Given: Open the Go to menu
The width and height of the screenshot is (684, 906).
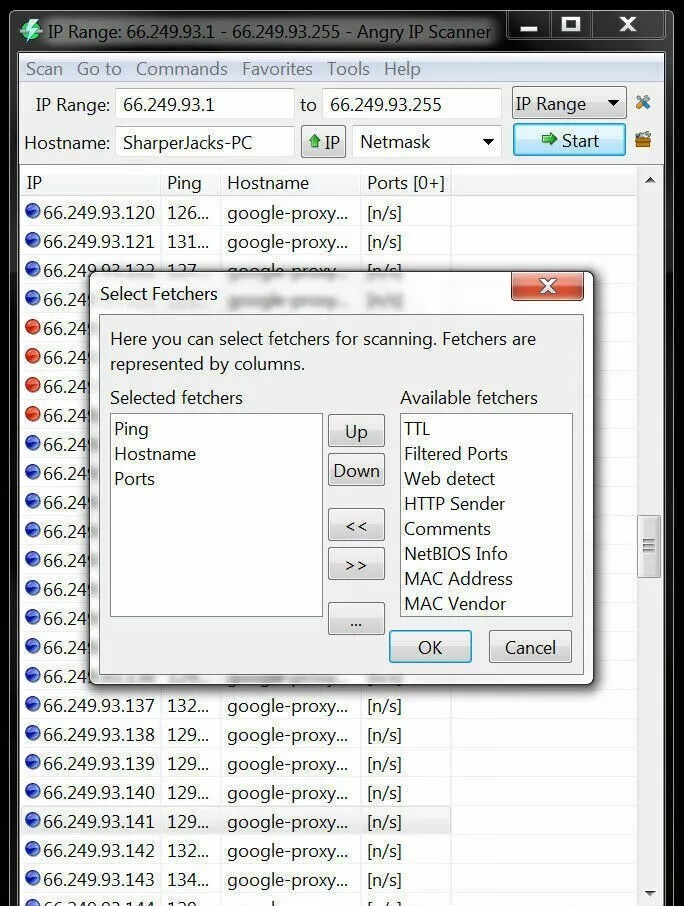Looking at the screenshot, I should [x=99, y=69].
